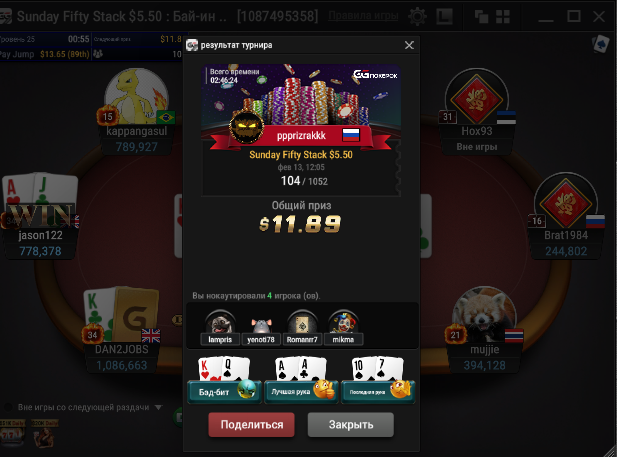Click the yenoti78 mouse avatar
Screen dimensions: 617x457
[x=261, y=325]
